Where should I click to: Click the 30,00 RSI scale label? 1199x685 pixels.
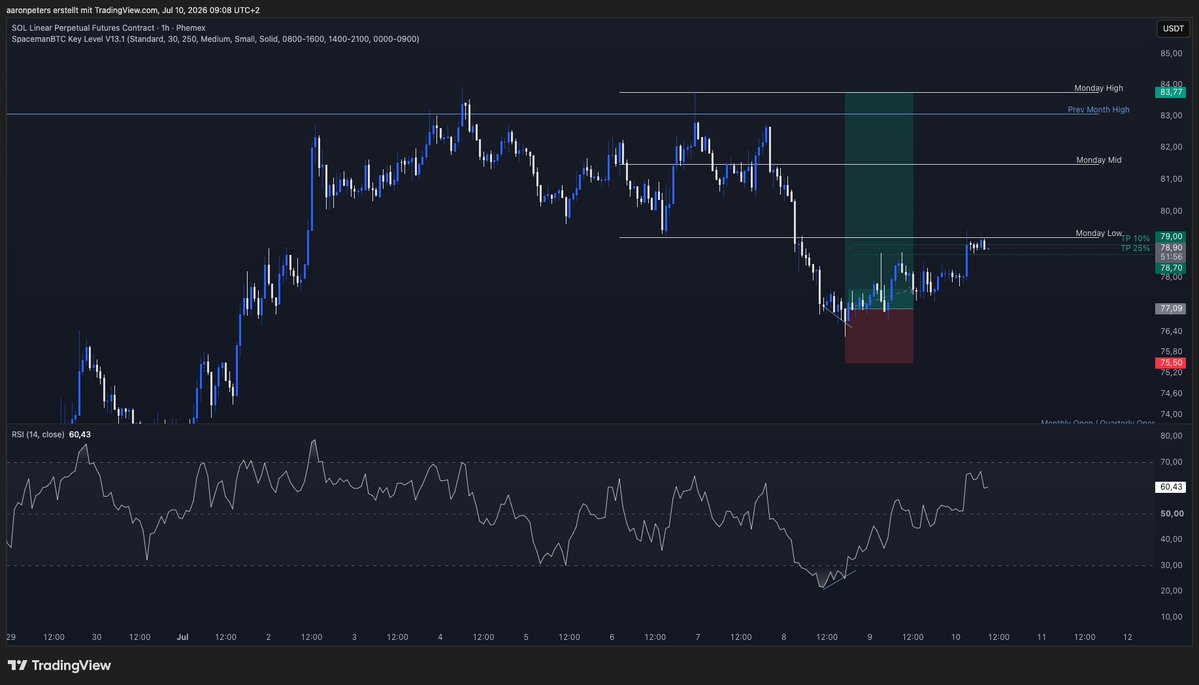point(1171,565)
